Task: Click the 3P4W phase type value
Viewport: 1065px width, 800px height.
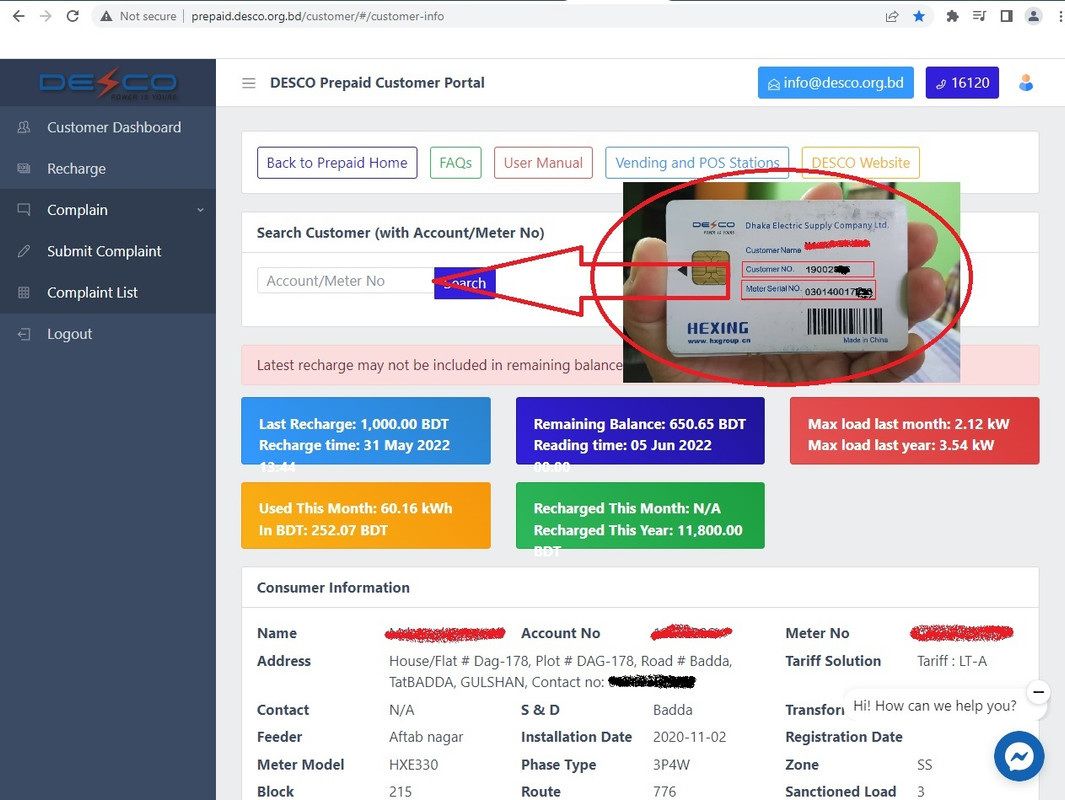Action: [x=671, y=765]
